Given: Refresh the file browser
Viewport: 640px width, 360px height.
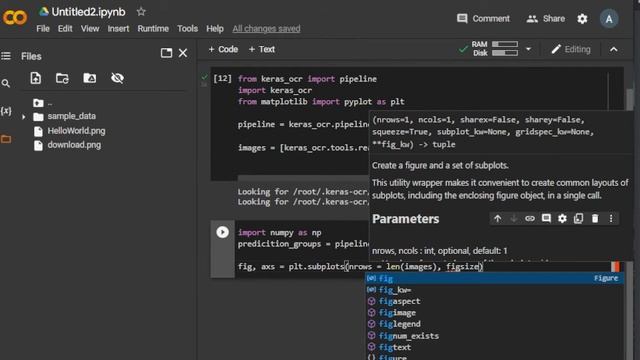Looking at the screenshot, I should (62, 78).
